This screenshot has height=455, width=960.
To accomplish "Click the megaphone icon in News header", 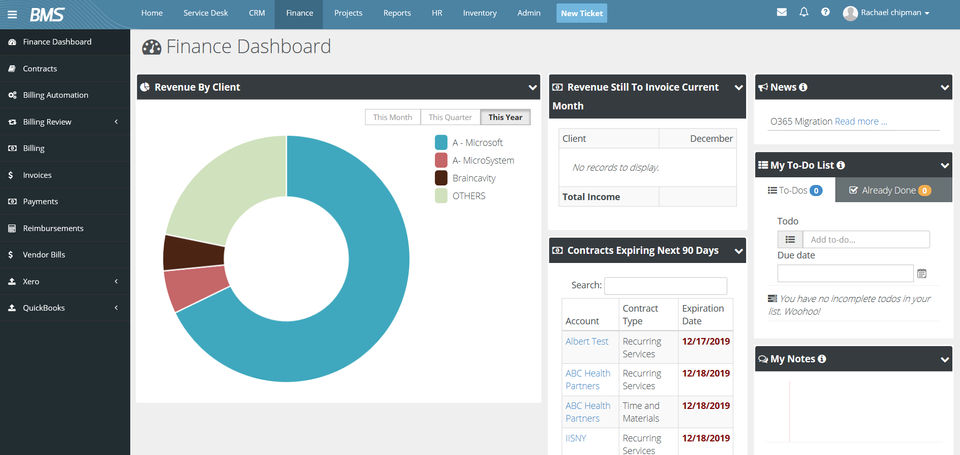I will [763, 88].
